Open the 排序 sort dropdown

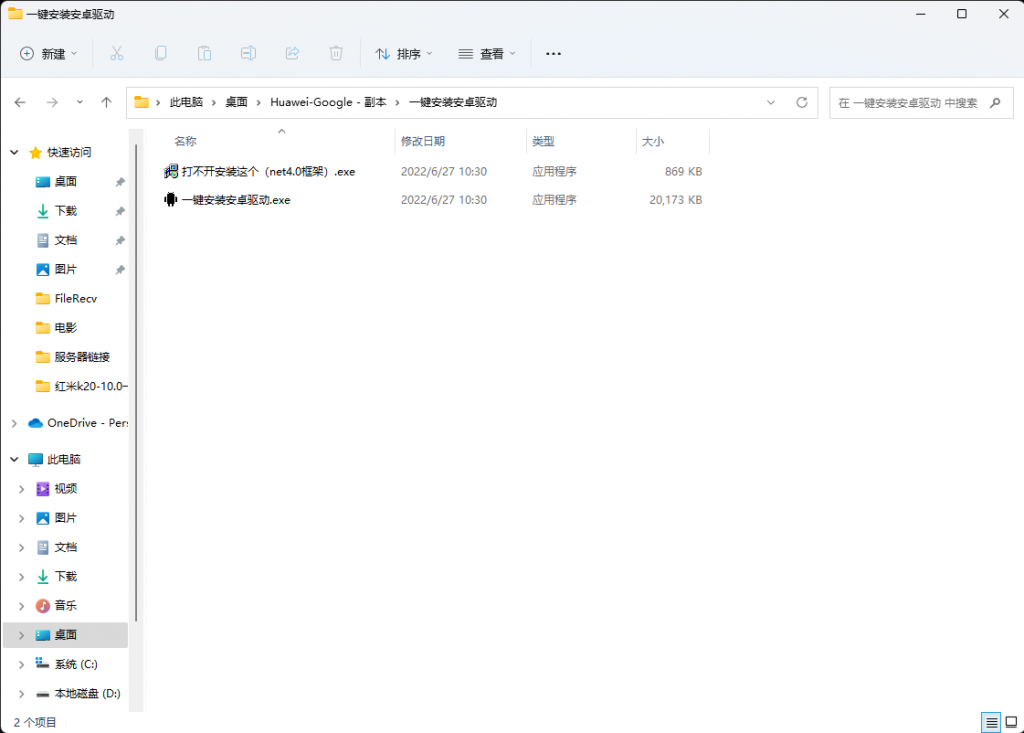click(x=404, y=54)
